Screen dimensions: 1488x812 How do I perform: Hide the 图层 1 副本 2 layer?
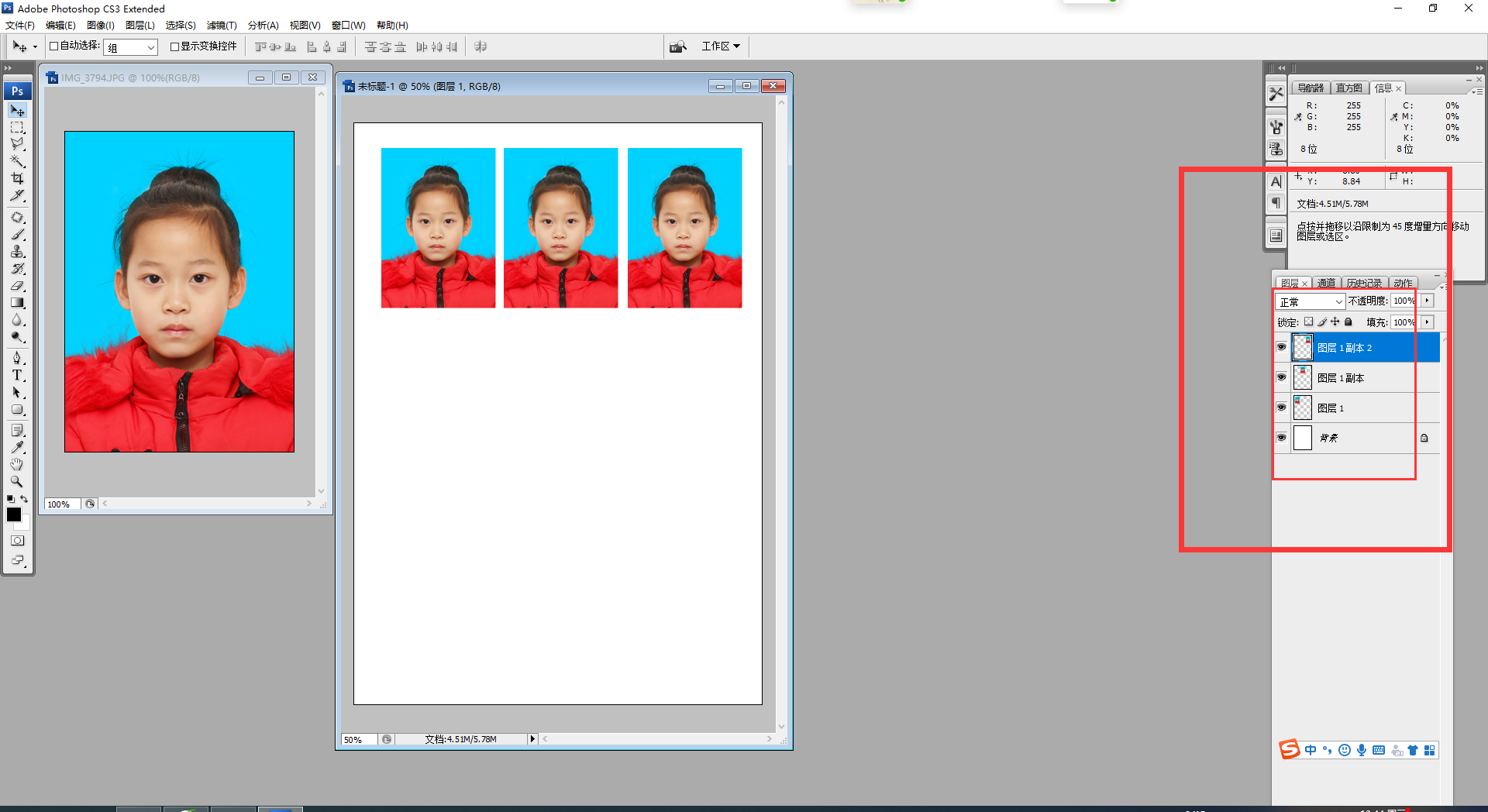point(1281,347)
